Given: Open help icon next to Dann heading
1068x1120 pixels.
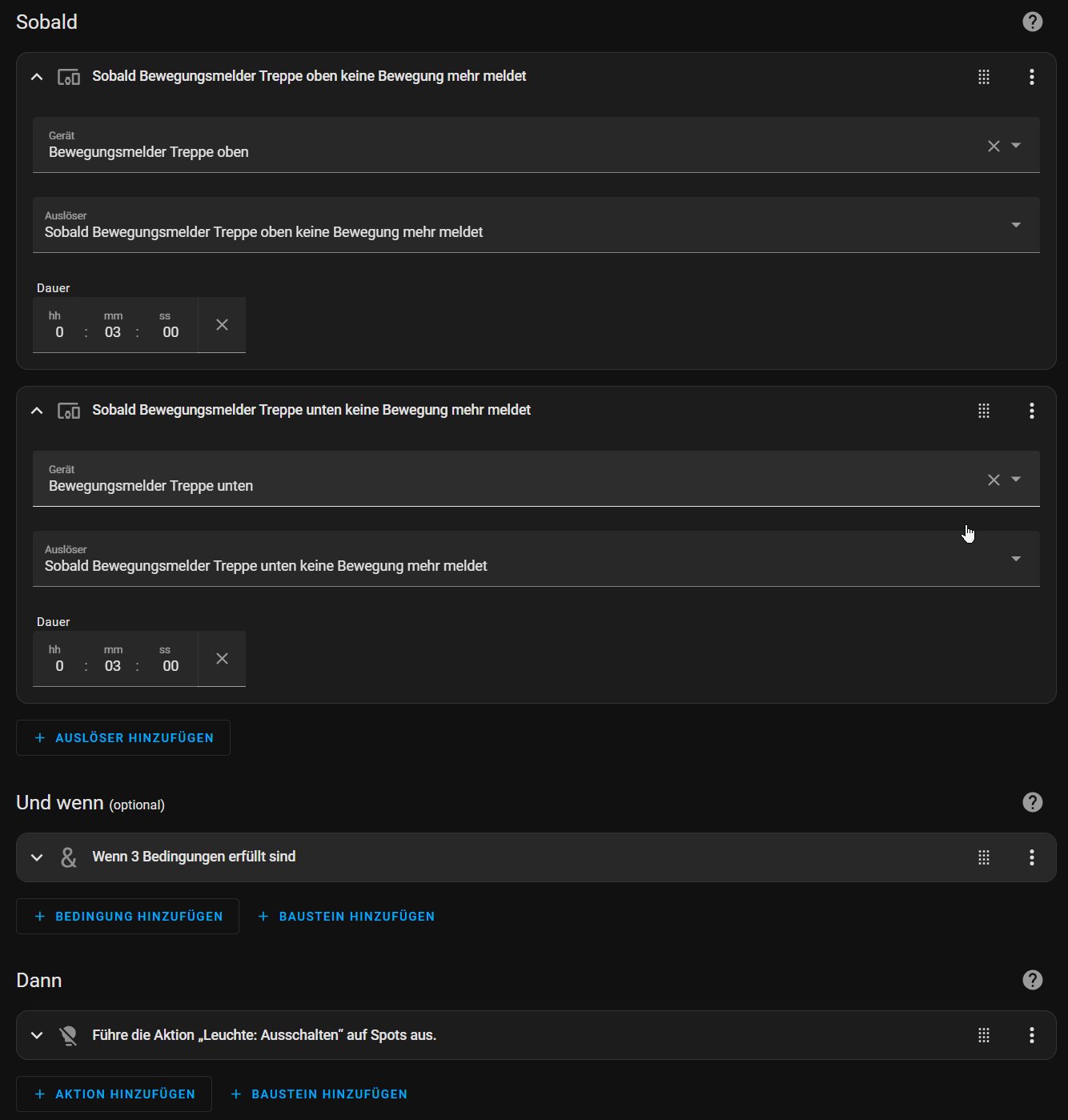Looking at the screenshot, I should [1032, 980].
